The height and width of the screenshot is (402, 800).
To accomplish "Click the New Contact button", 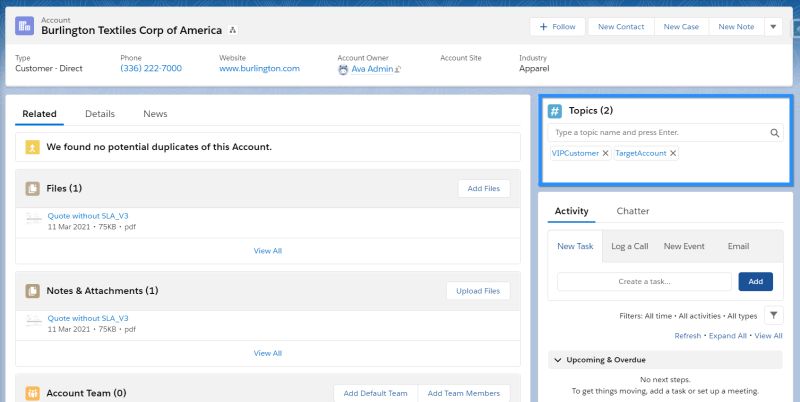I will 621,27.
